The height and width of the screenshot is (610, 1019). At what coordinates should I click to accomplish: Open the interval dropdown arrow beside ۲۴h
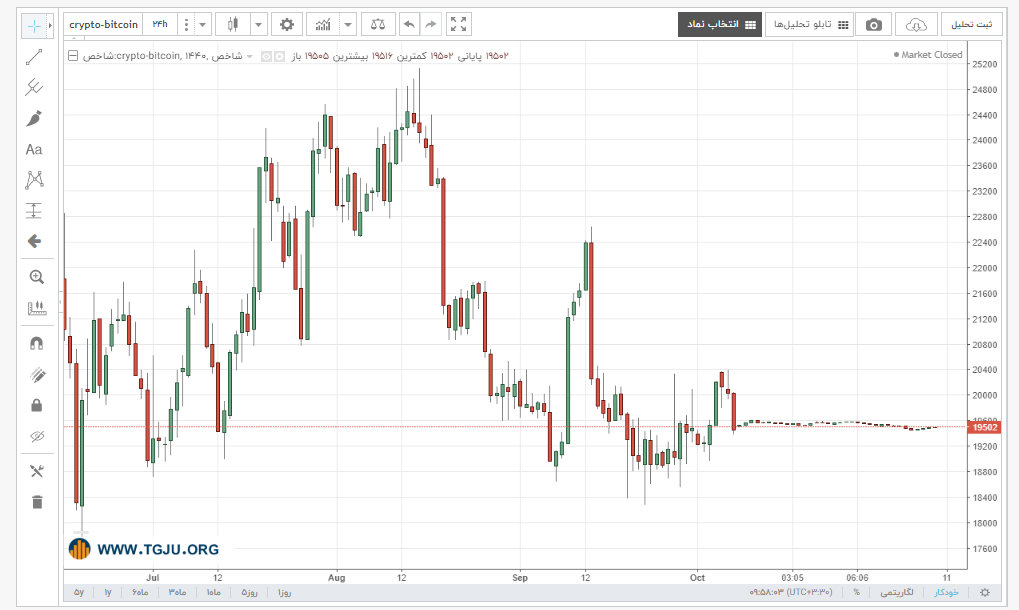[202, 25]
